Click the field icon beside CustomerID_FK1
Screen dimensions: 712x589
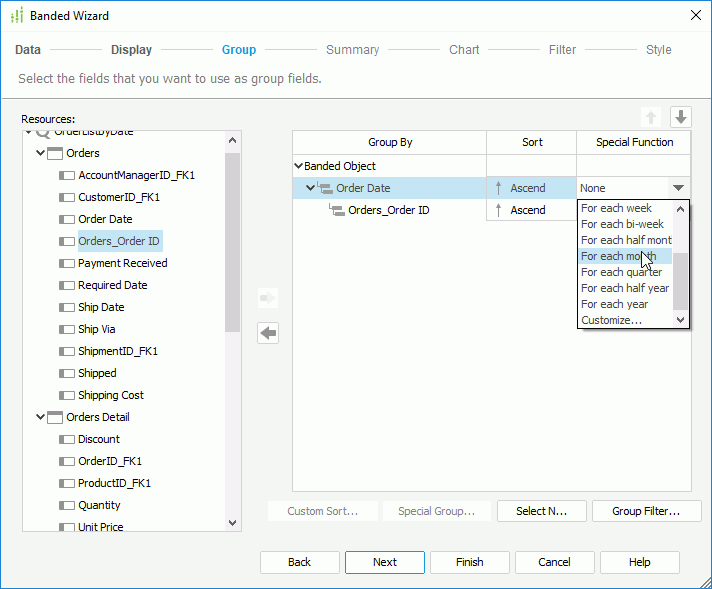click(67, 198)
